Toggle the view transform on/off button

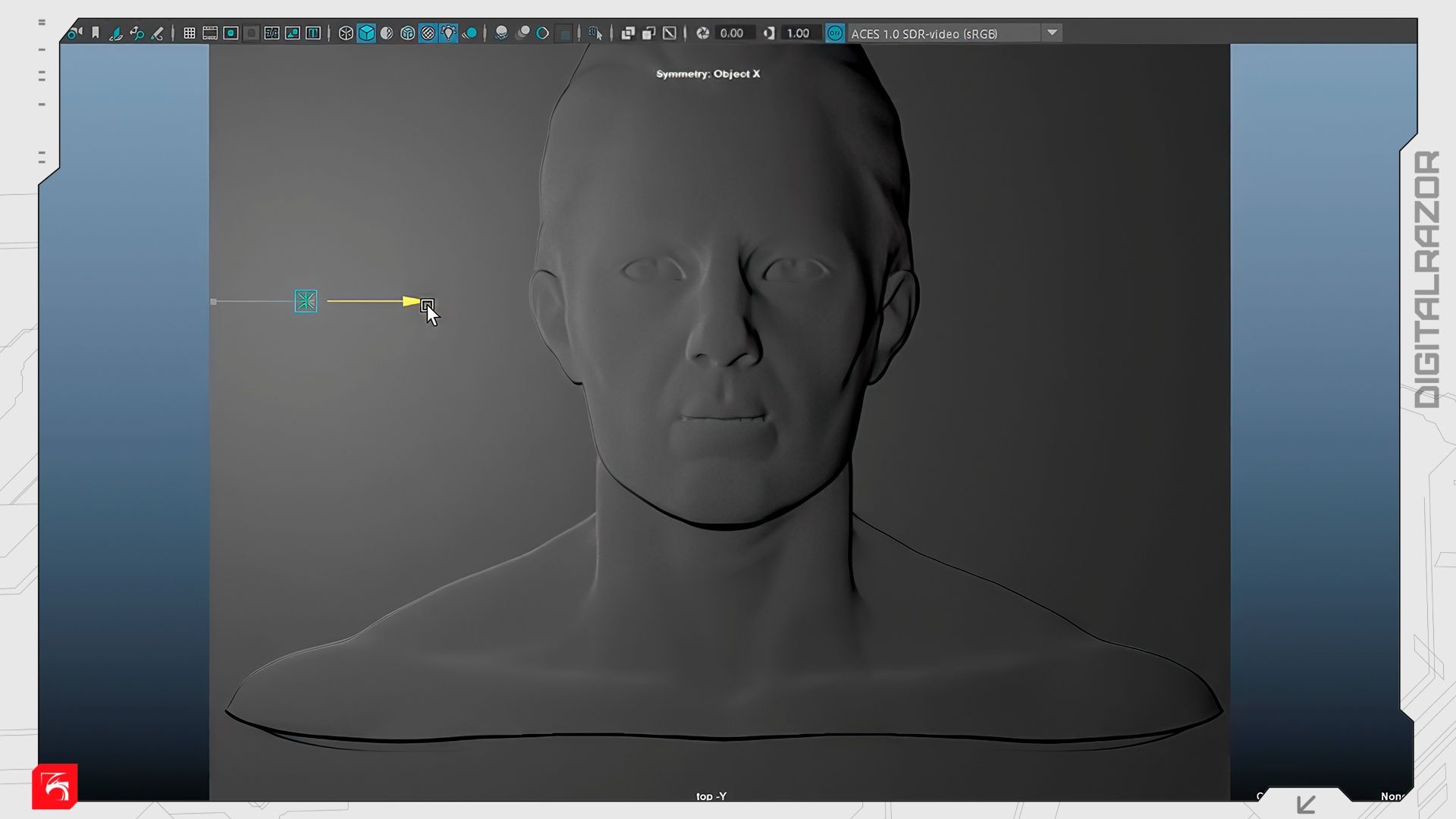click(834, 33)
